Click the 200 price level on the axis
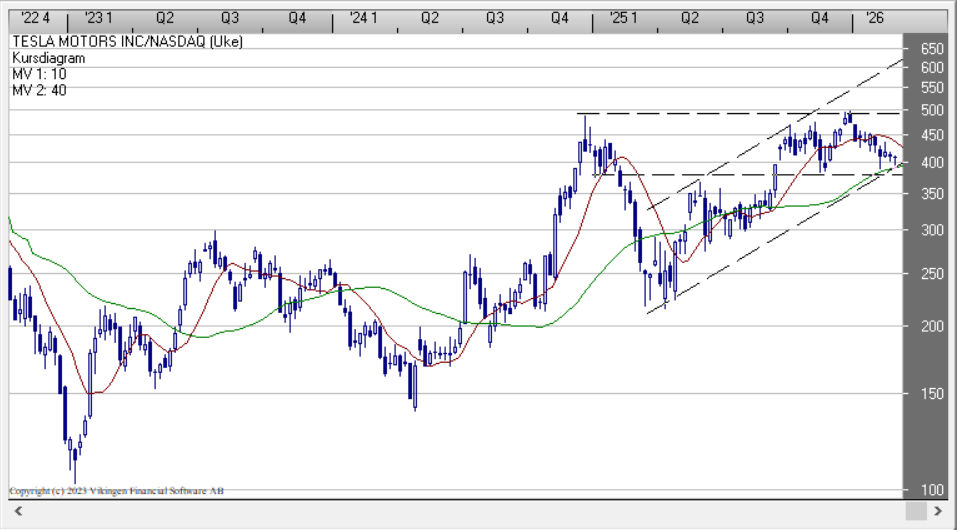This screenshot has height=530, width=957. tap(931, 325)
